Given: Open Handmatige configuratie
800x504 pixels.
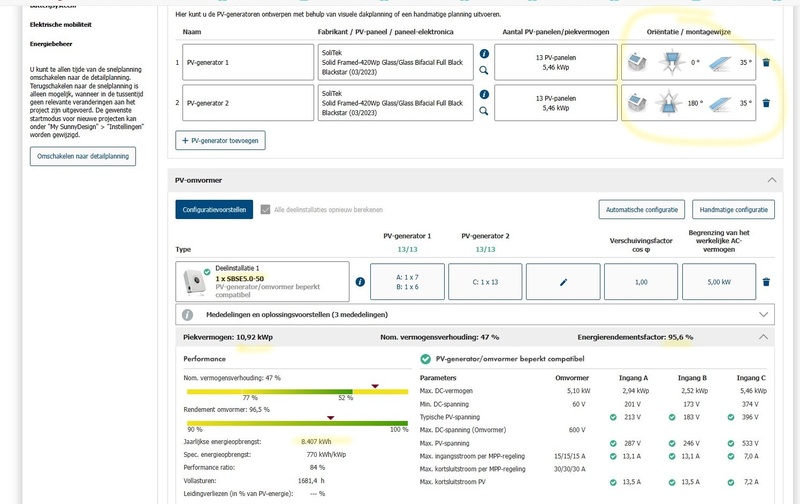Looking at the screenshot, I should [733, 210].
